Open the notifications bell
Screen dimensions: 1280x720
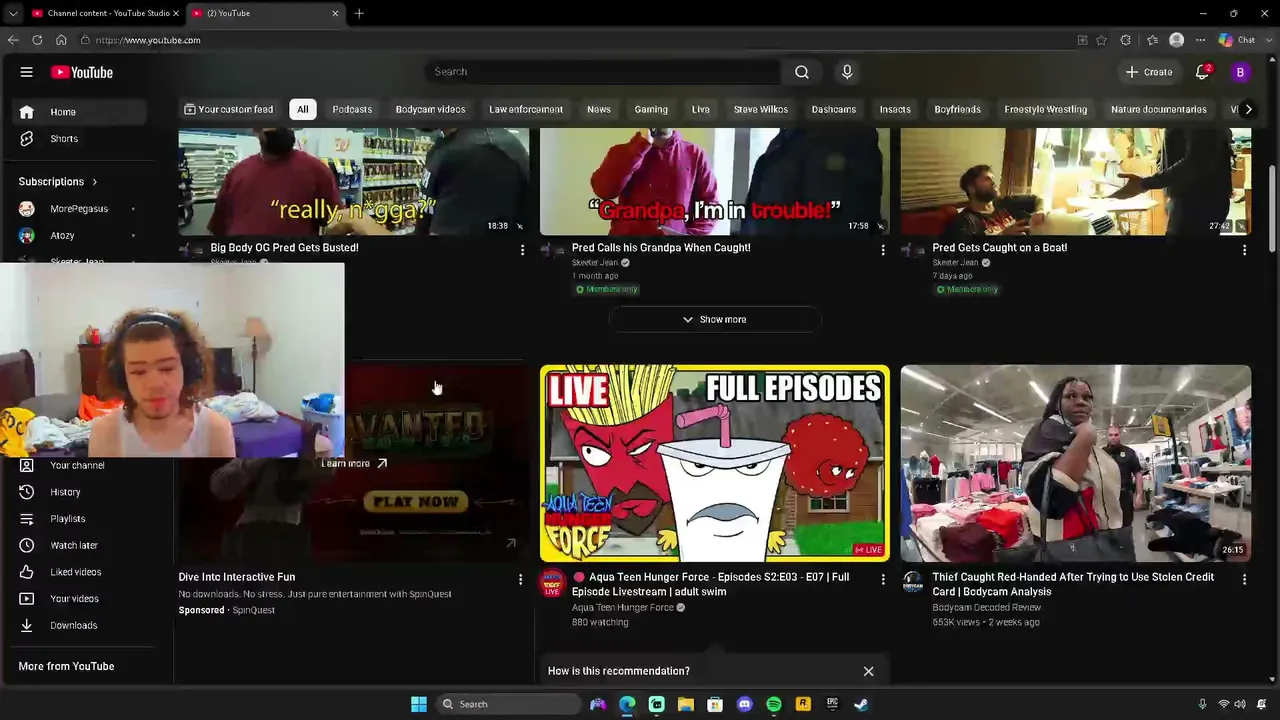pos(1203,72)
